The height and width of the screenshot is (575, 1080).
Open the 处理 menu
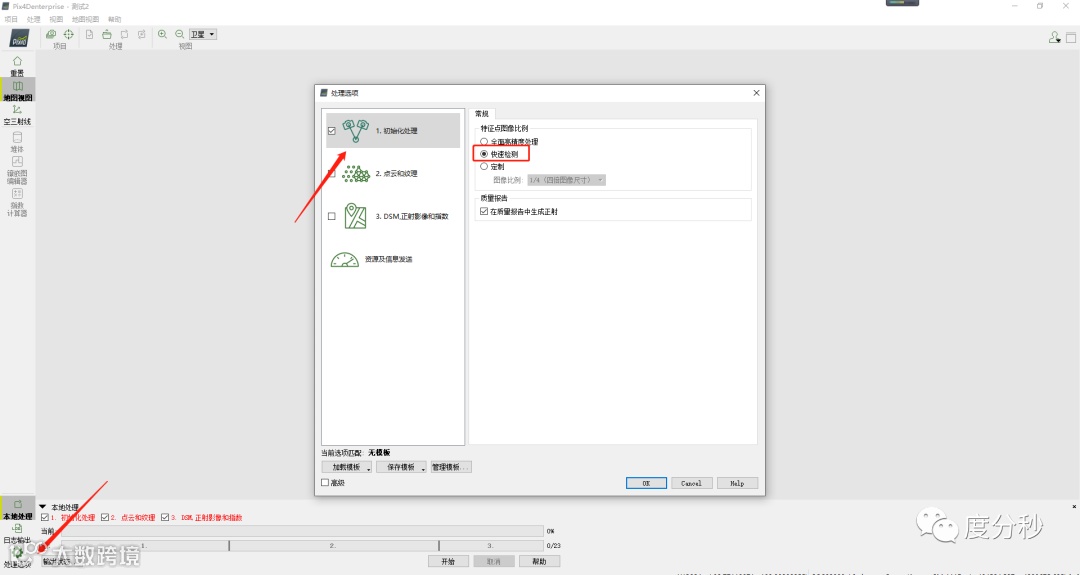point(34,19)
